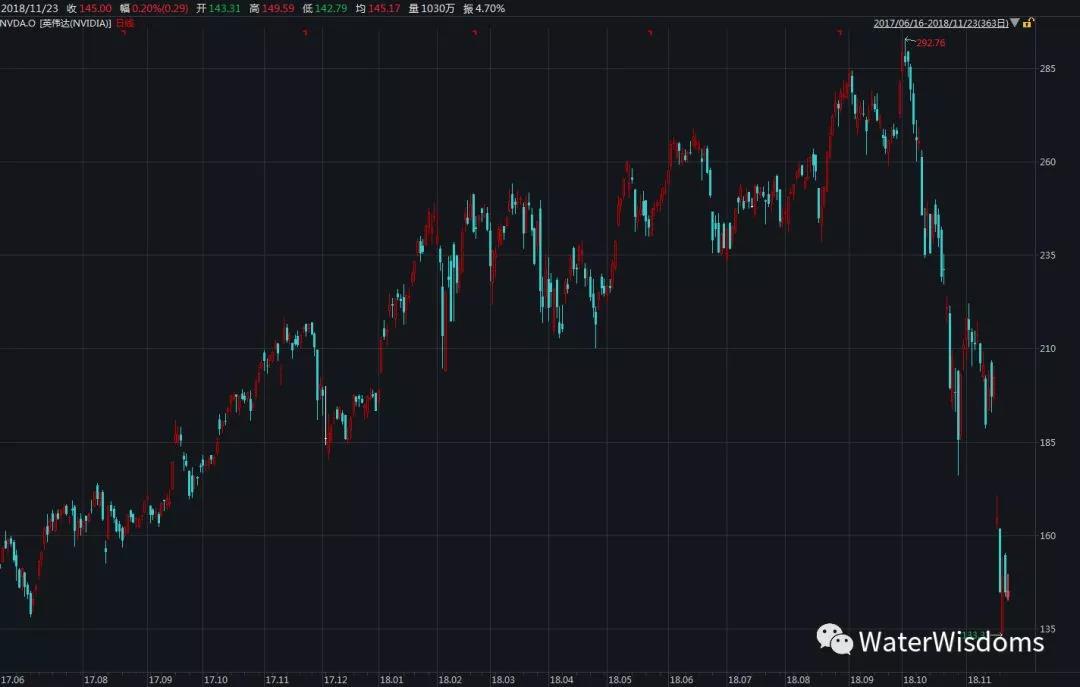This screenshot has height=687, width=1080.
Task: Open the date range dropdown triangle
Action: (x=1015, y=23)
